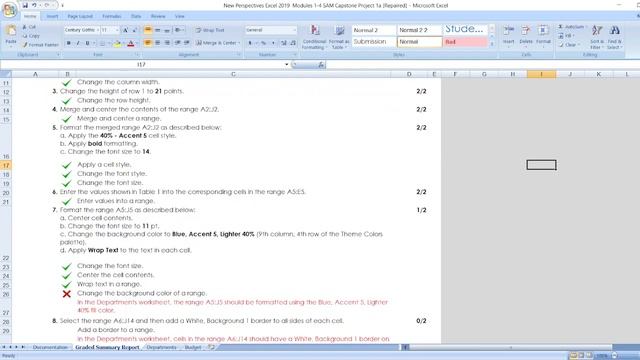The height and width of the screenshot is (360, 640).
Task: Toggle Underline formatting
Action: click(87, 43)
